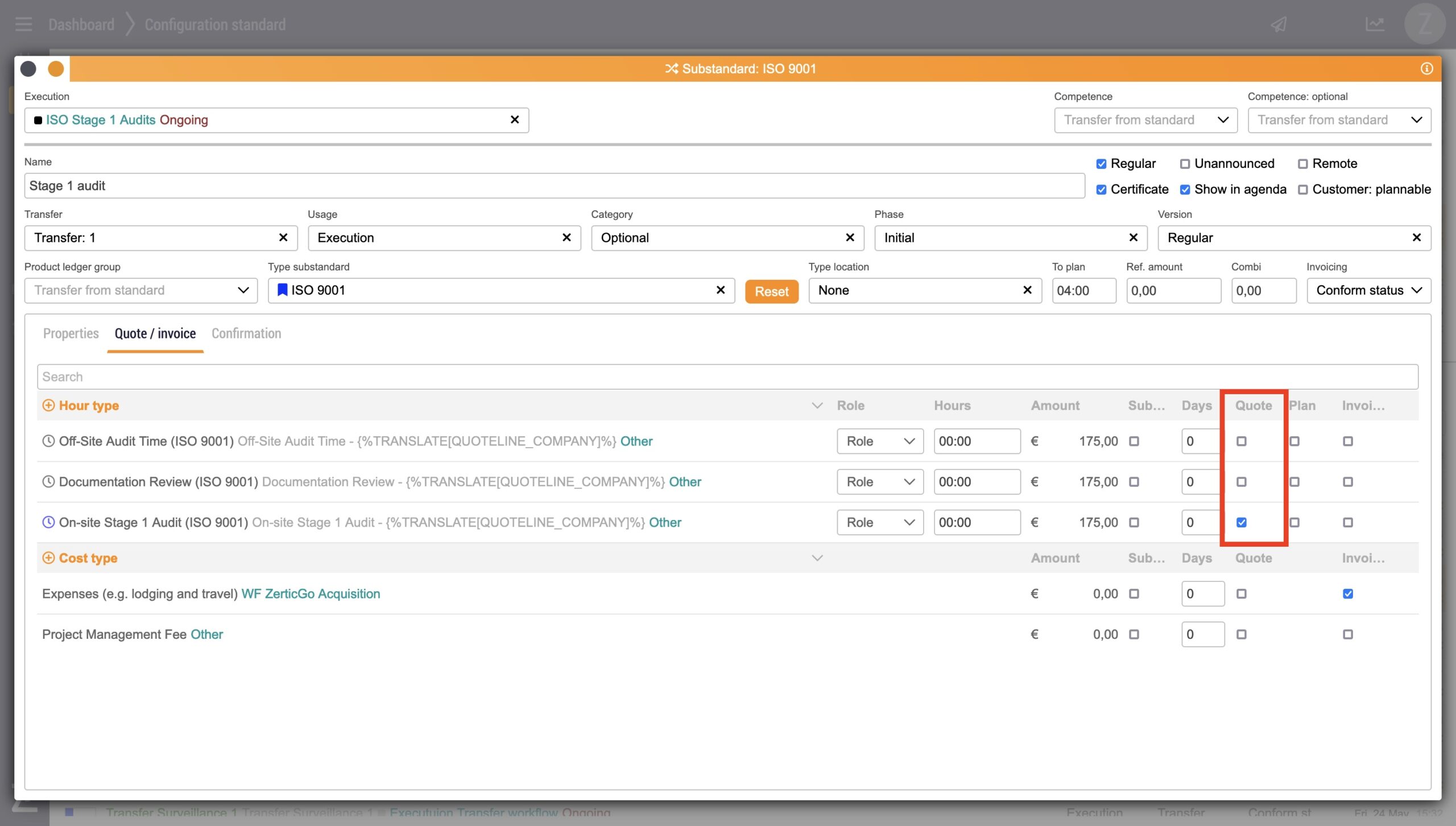Click the Dashboard breadcrumb link

click(x=81, y=24)
